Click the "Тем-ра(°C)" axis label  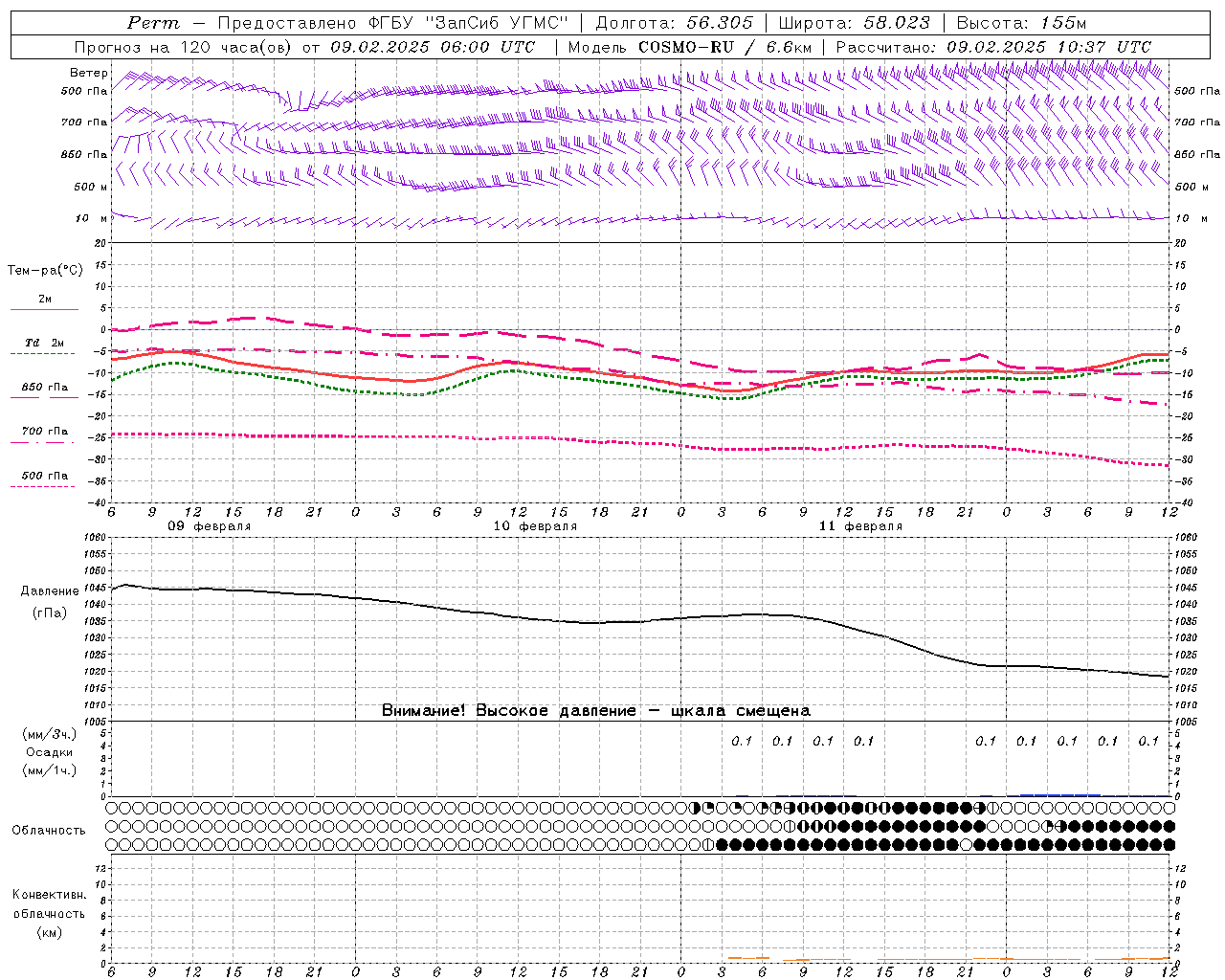point(45,270)
